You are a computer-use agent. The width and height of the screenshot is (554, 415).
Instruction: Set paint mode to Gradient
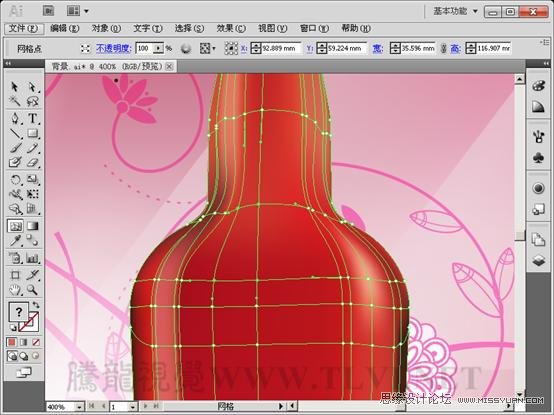24,342
